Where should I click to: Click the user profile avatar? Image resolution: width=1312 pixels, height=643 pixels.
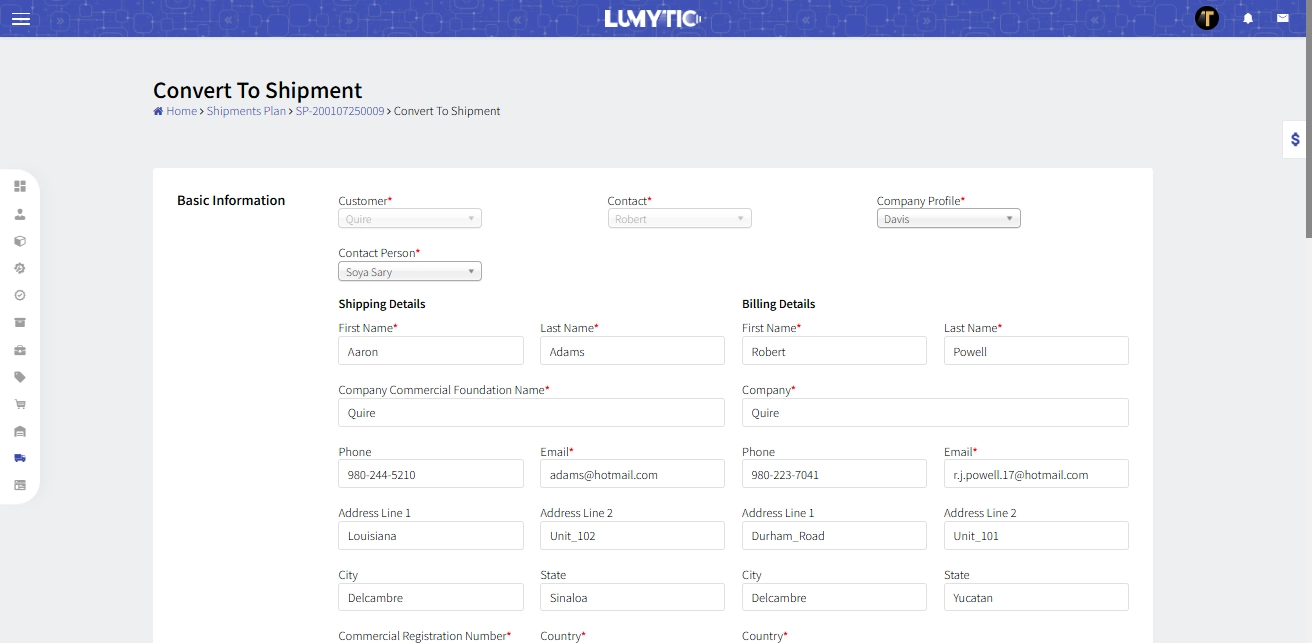click(1207, 18)
